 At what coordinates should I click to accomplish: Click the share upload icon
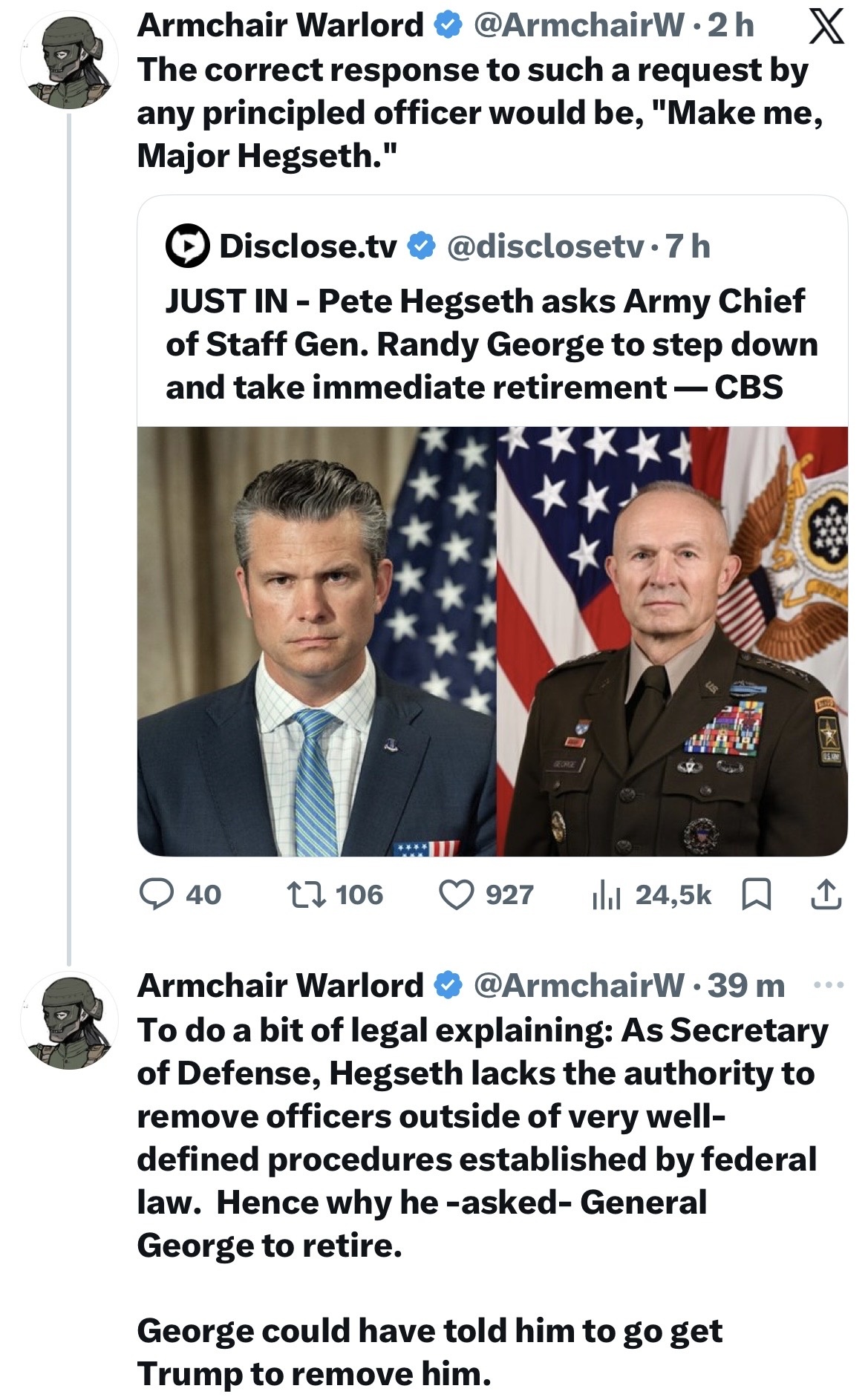[826, 894]
